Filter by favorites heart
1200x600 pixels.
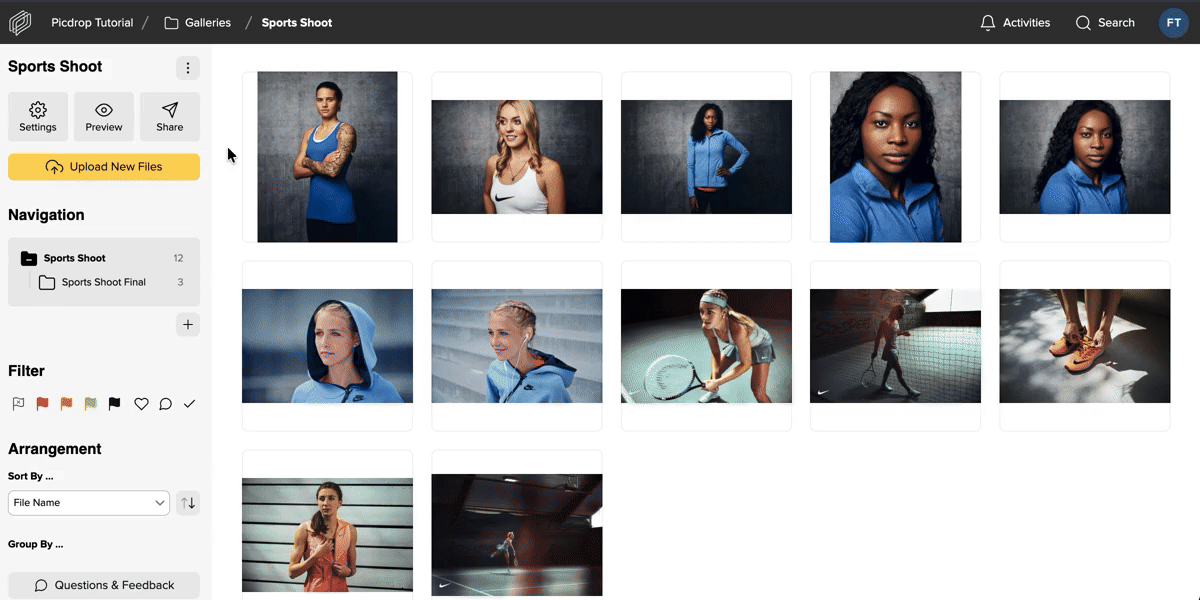coord(141,404)
